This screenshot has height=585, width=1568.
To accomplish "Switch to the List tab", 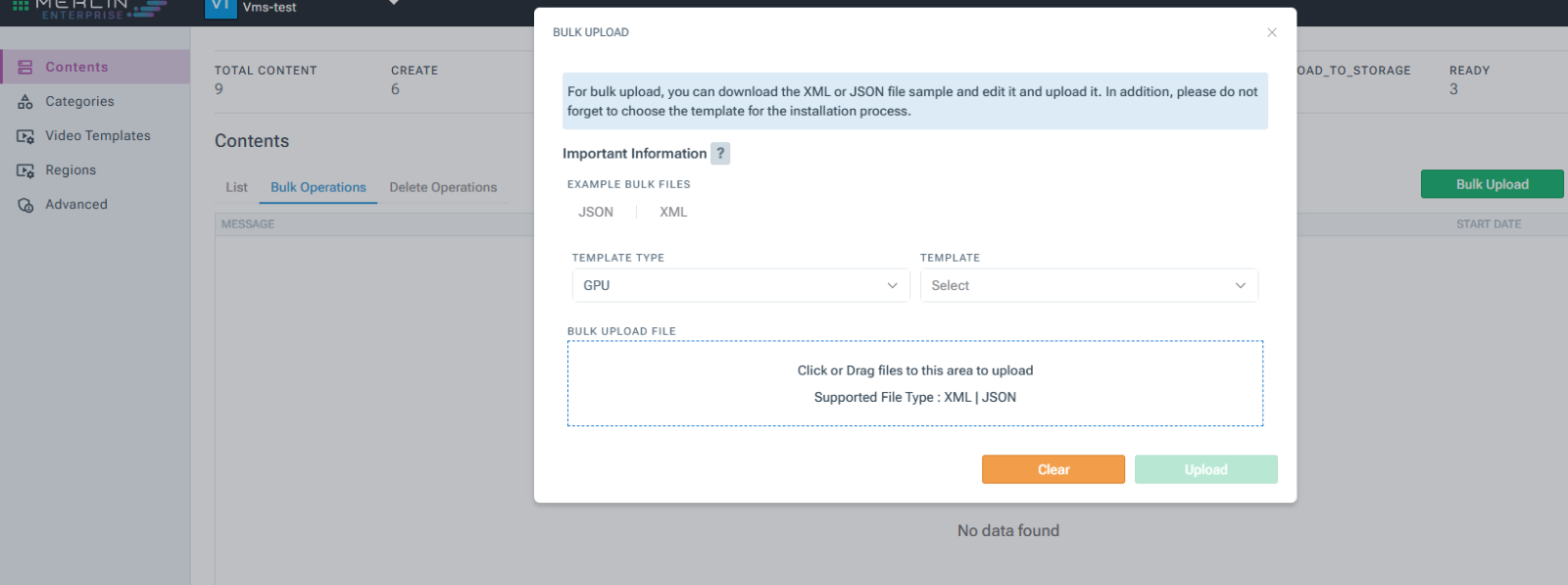I will 236,187.
